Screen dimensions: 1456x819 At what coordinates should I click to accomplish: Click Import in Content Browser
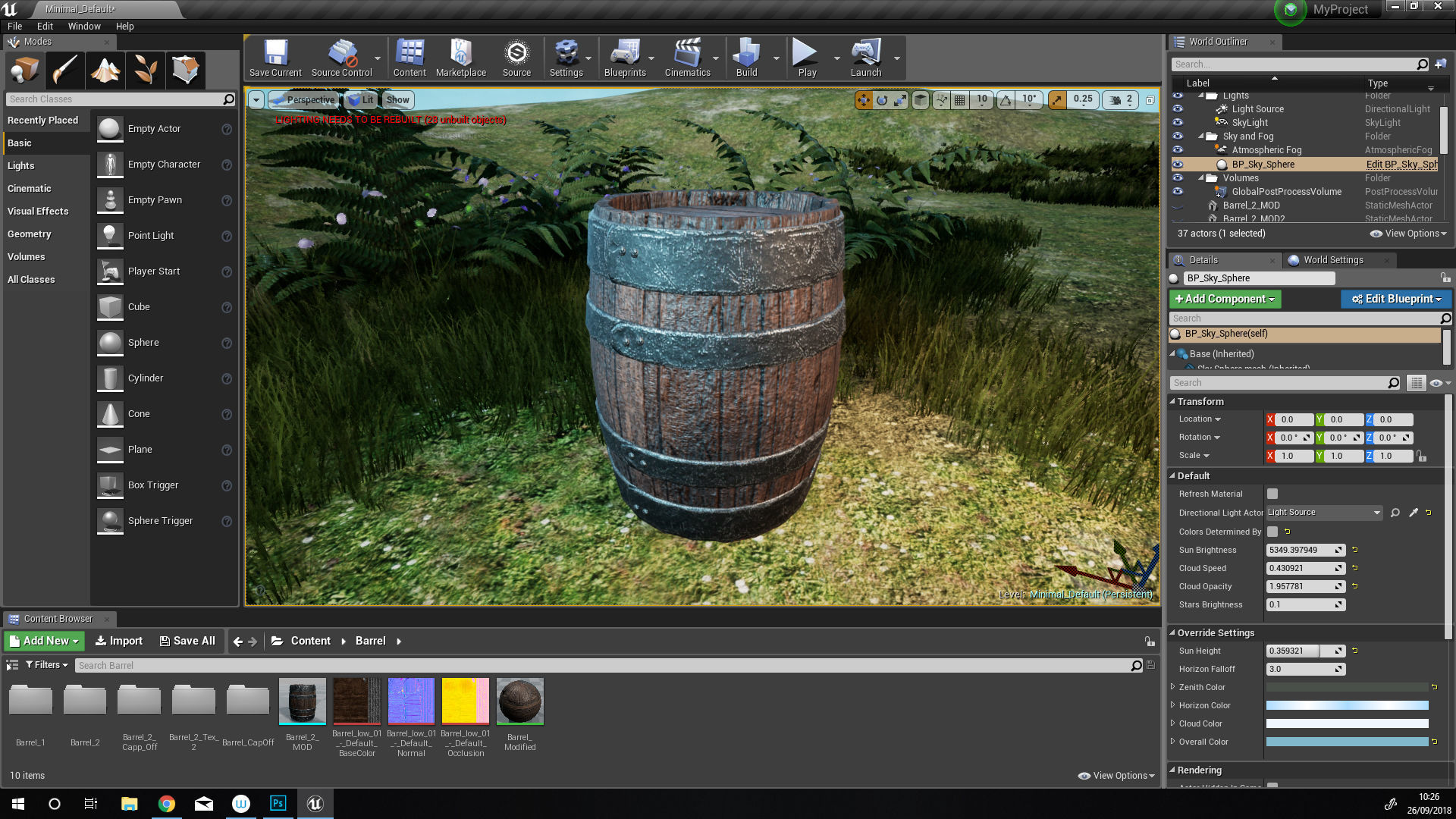point(118,642)
